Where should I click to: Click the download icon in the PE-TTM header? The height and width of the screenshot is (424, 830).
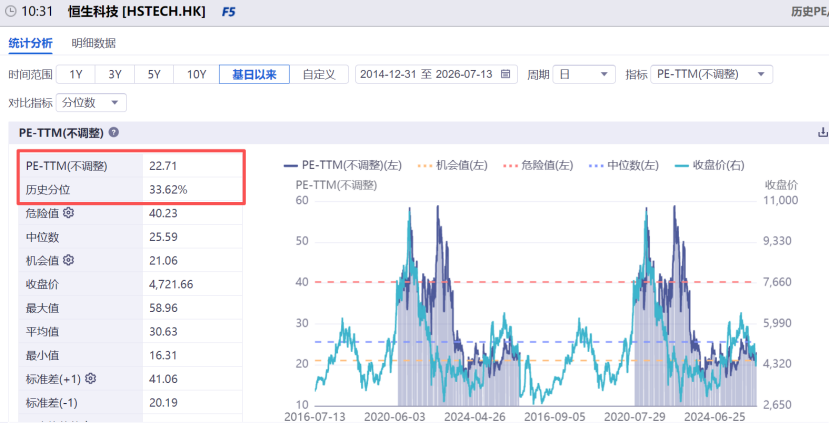[x=823, y=132]
